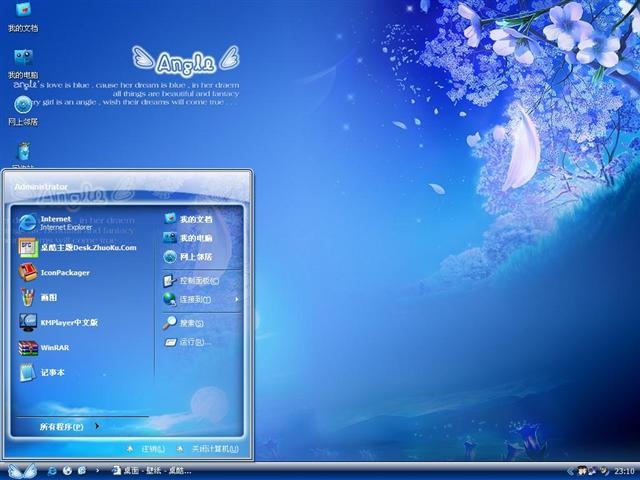Screen dimensions: 640x480
Task: Open 控制面板 from Start menu
Action: coord(197,280)
